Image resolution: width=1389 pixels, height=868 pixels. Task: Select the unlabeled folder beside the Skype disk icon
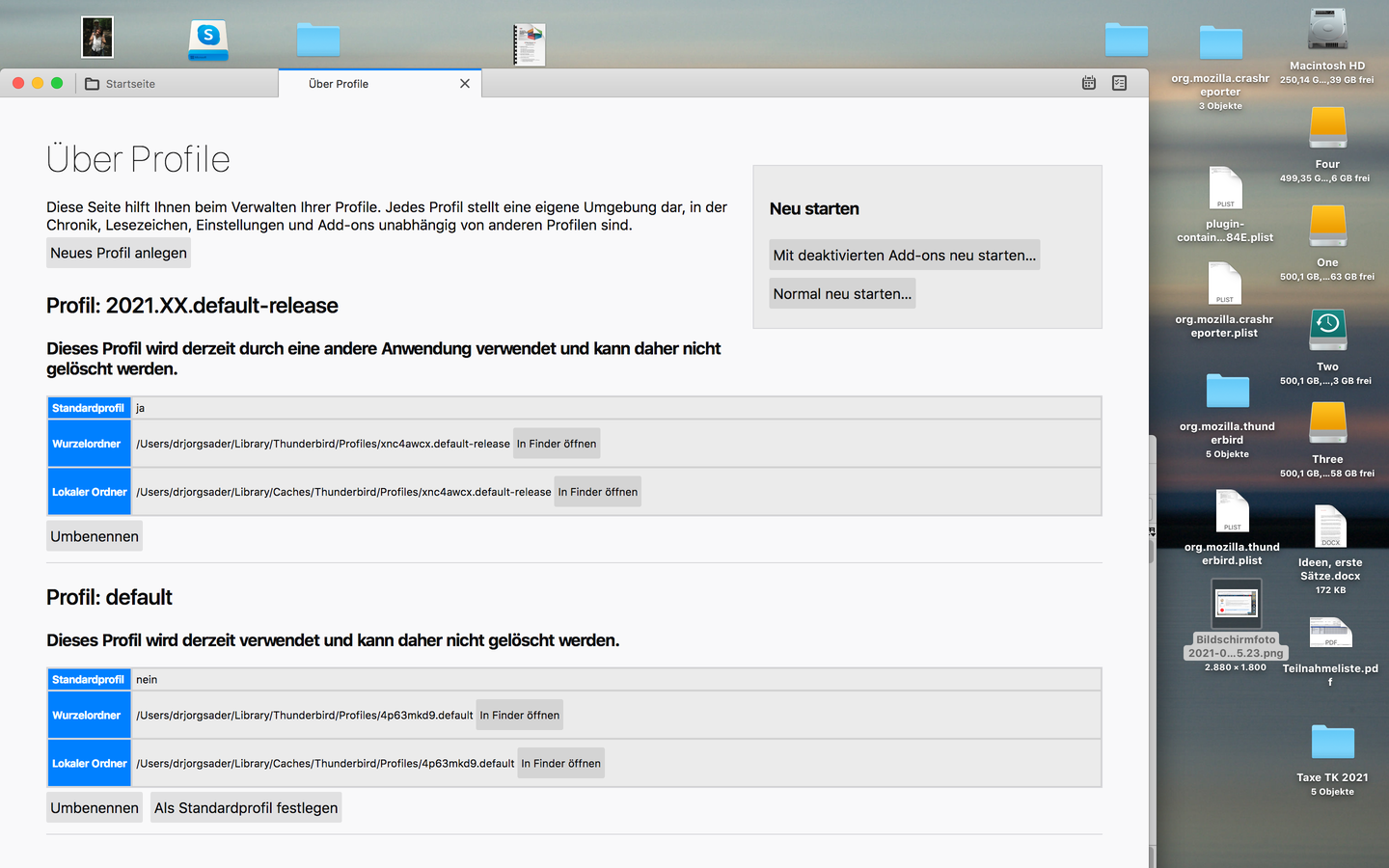[318, 41]
